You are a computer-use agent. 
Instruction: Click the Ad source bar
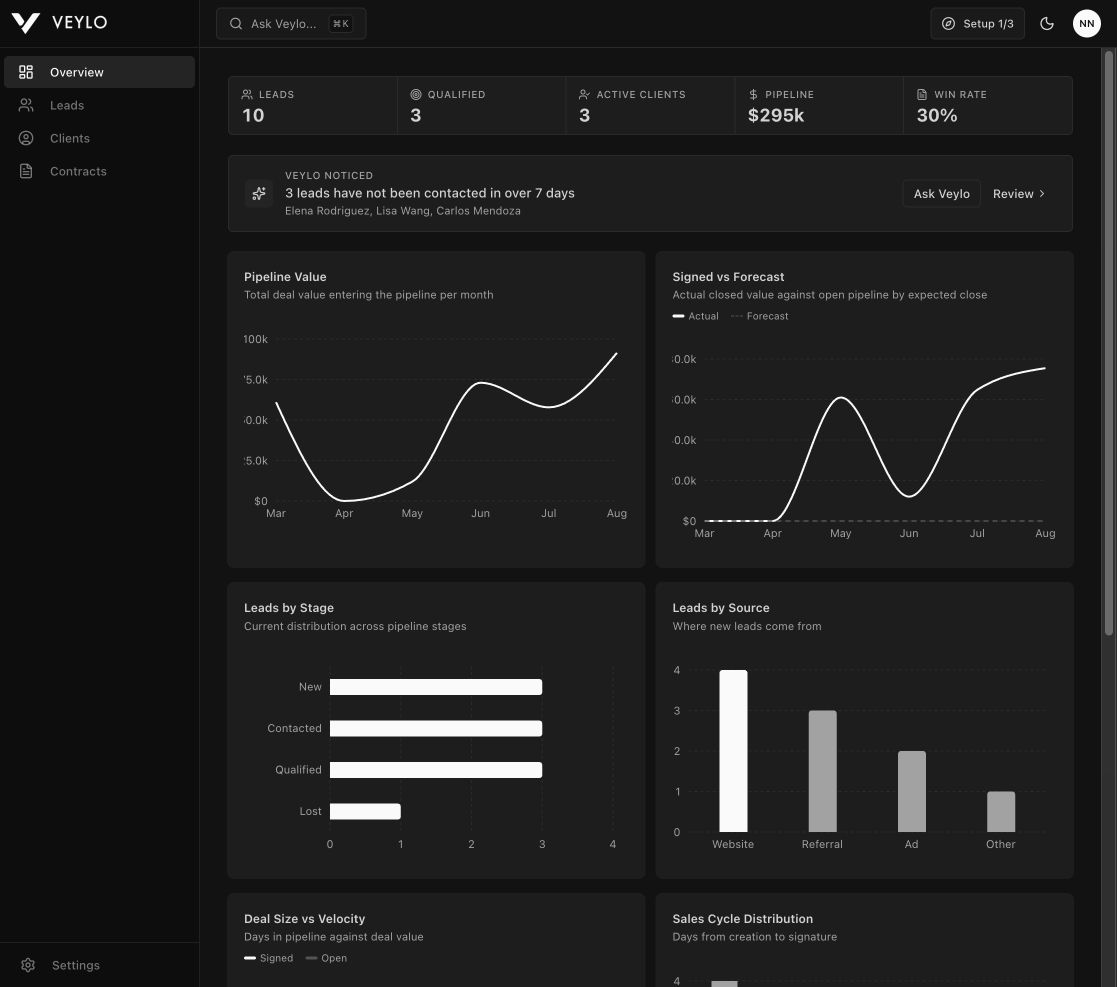911,791
